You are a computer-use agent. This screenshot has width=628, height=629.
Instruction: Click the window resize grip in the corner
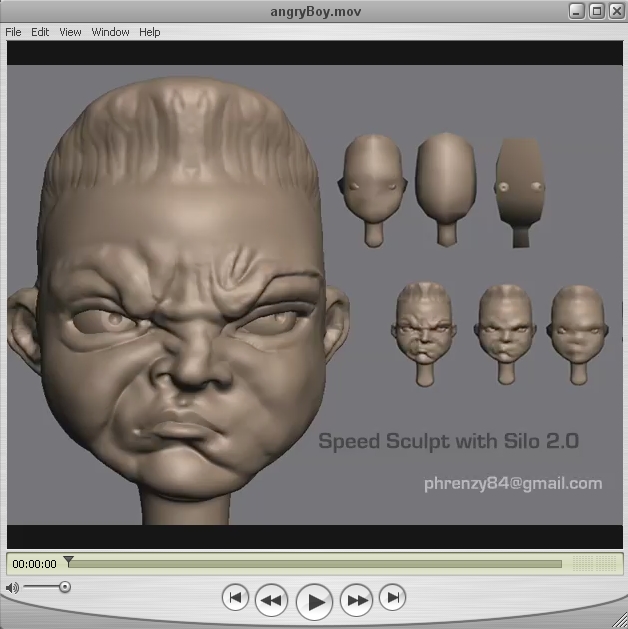tap(621, 621)
